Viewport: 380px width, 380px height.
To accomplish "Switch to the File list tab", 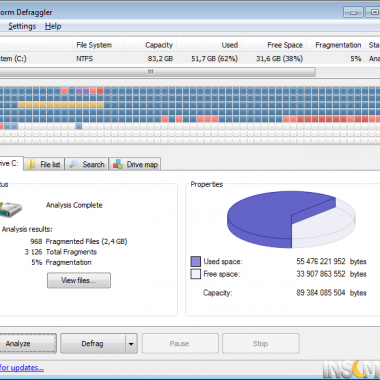I will click(44, 164).
